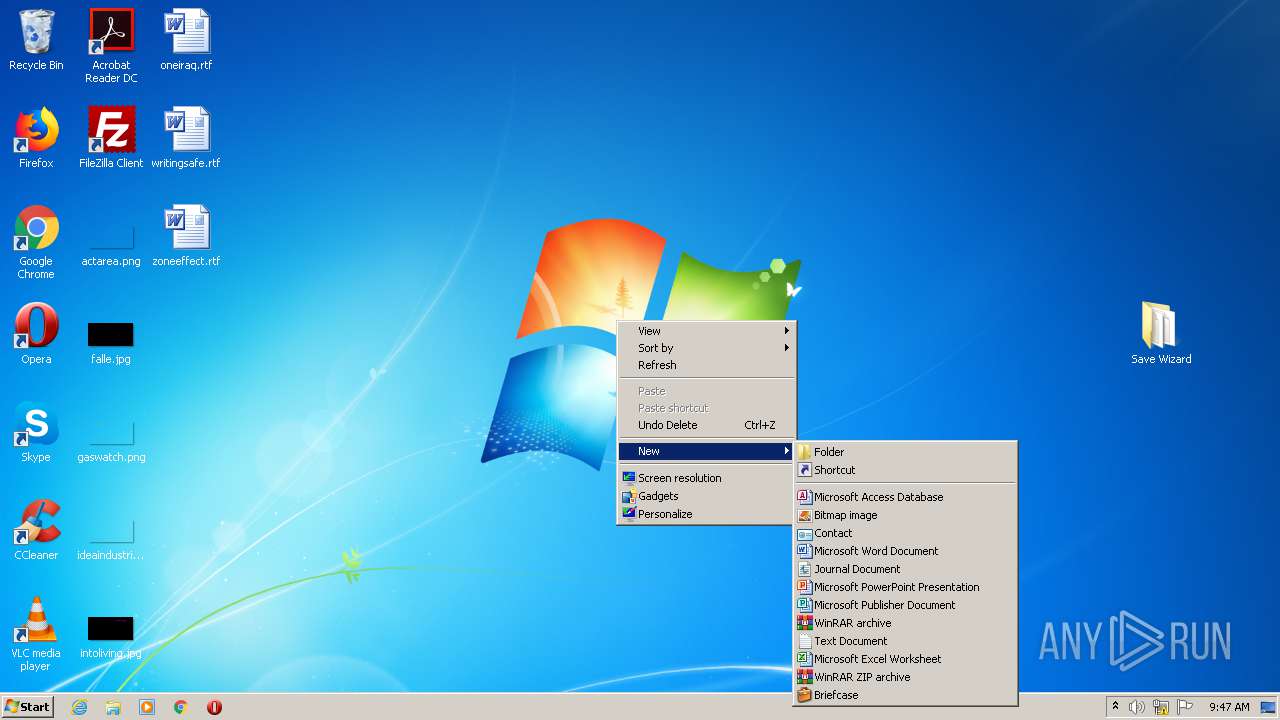Select the gaswatch.png file icon

point(111,440)
